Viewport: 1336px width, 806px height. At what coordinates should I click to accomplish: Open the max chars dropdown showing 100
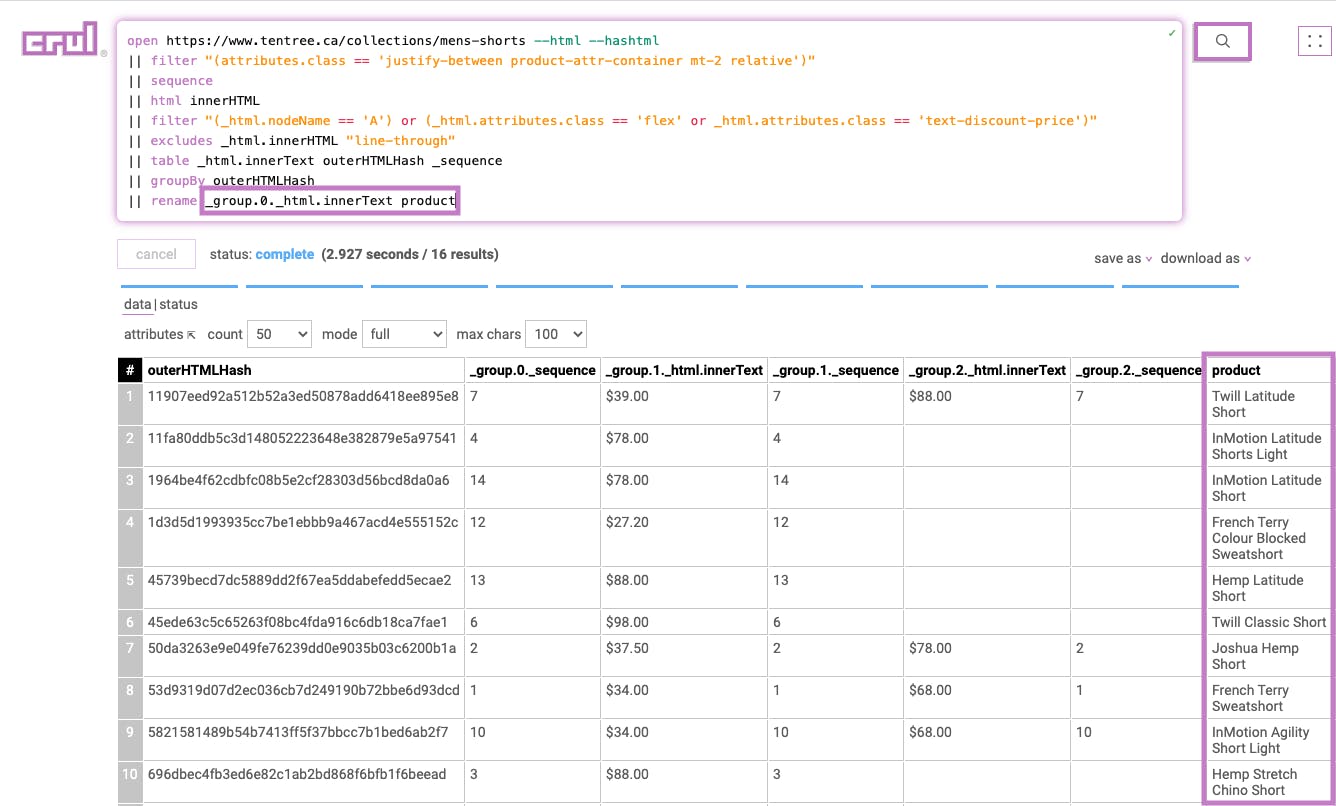pyautogui.click(x=557, y=334)
